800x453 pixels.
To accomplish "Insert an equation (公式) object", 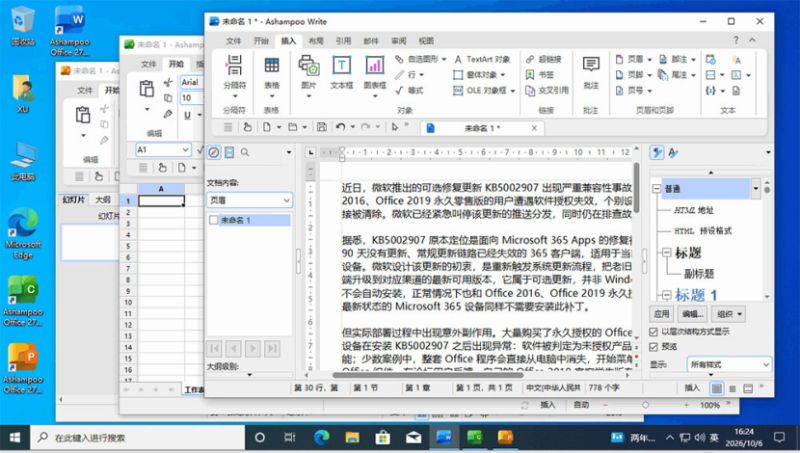I will point(409,90).
